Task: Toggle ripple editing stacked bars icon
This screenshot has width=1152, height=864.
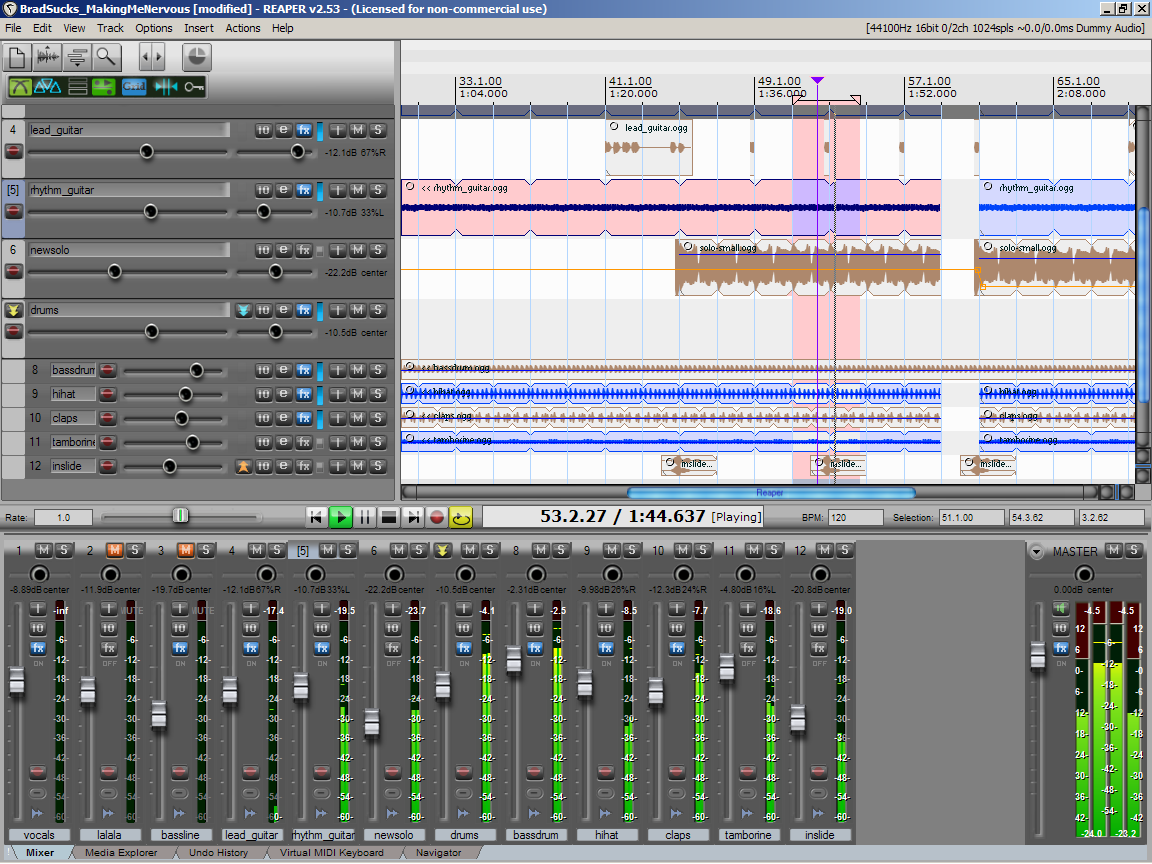Action: [x=77, y=87]
